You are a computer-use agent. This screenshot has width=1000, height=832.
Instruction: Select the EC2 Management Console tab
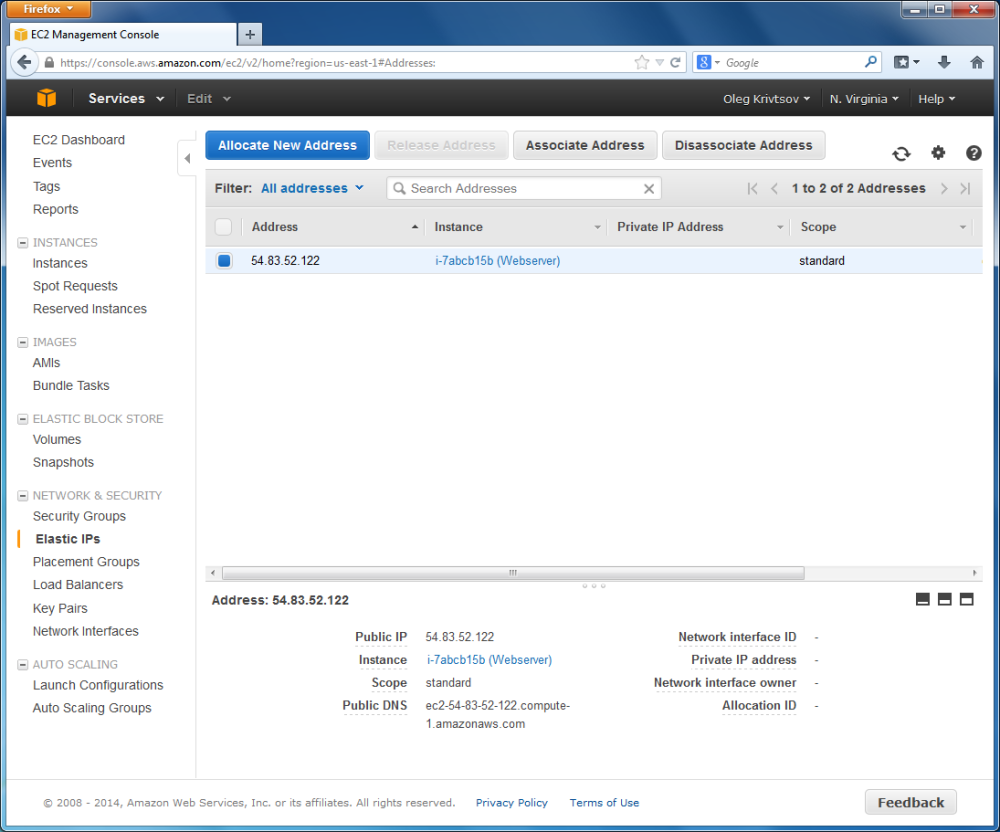122,34
